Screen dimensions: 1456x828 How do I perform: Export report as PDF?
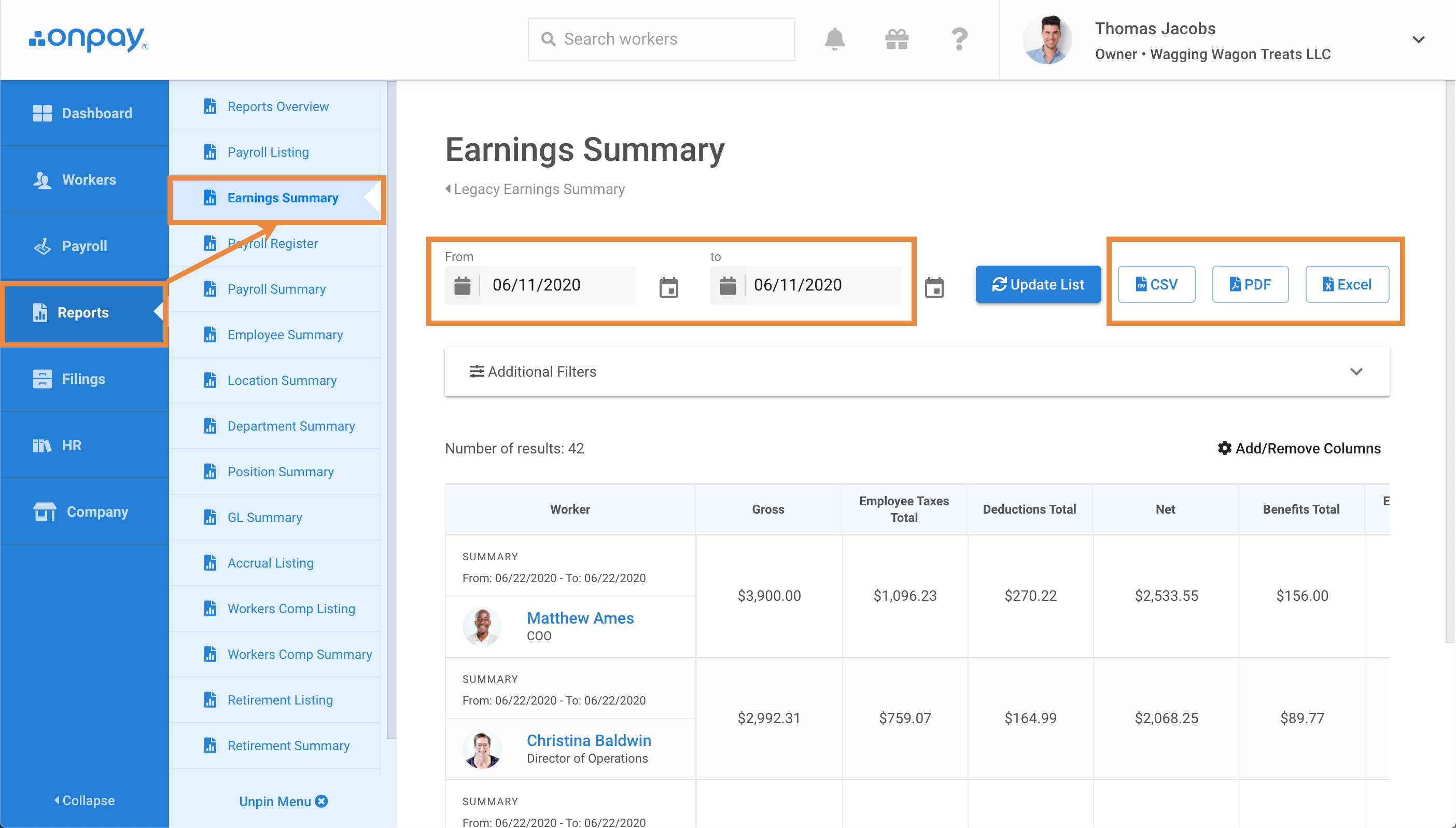coord(1250,284)
